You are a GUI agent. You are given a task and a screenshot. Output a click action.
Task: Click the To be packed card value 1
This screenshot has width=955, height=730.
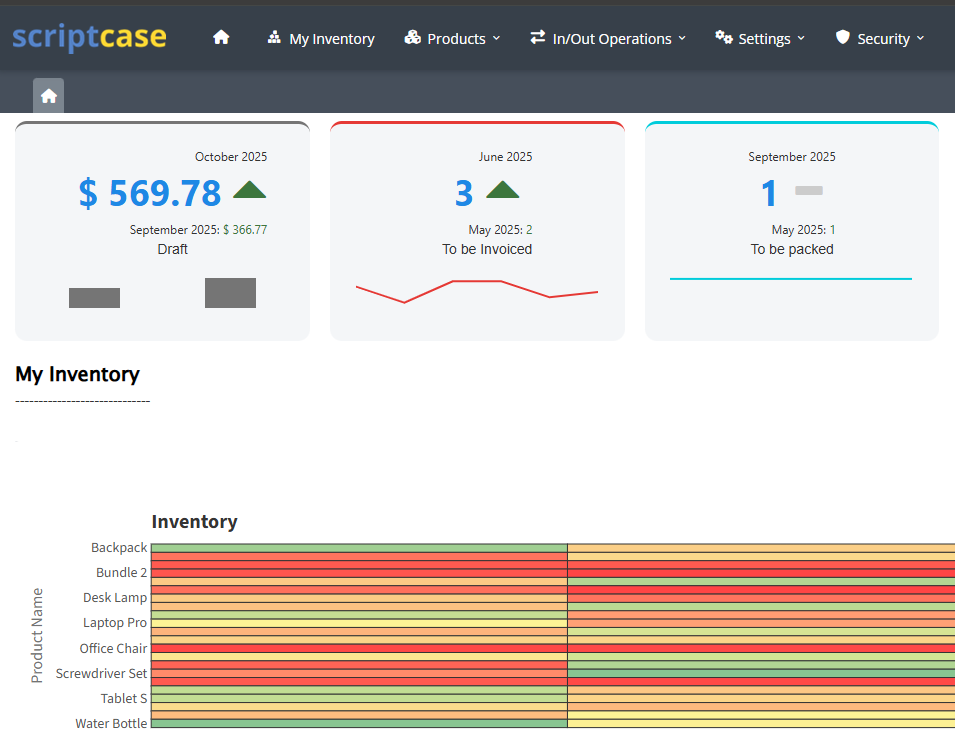point(768,193)
